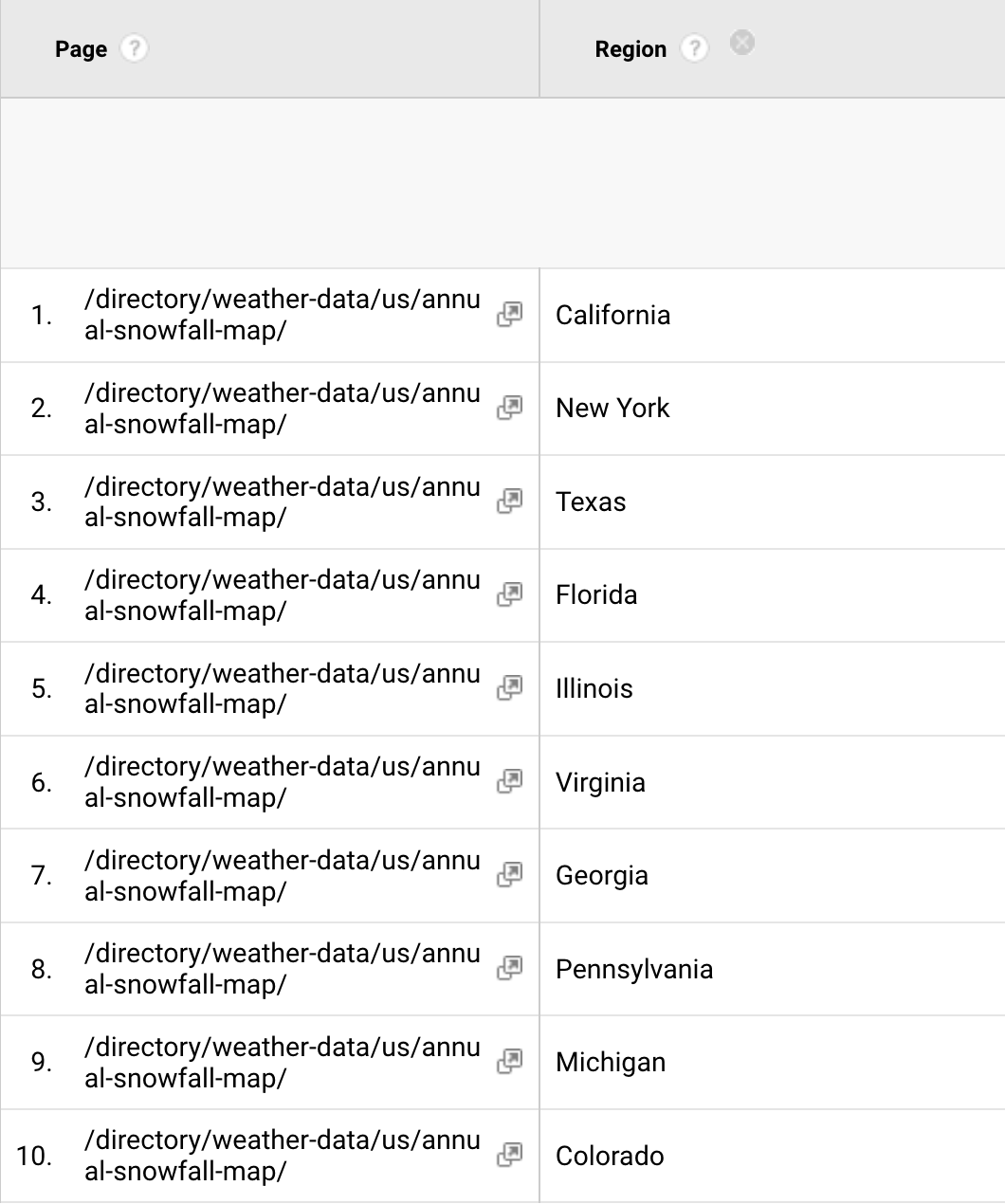Select the row number 10 label

point(36,1156)
